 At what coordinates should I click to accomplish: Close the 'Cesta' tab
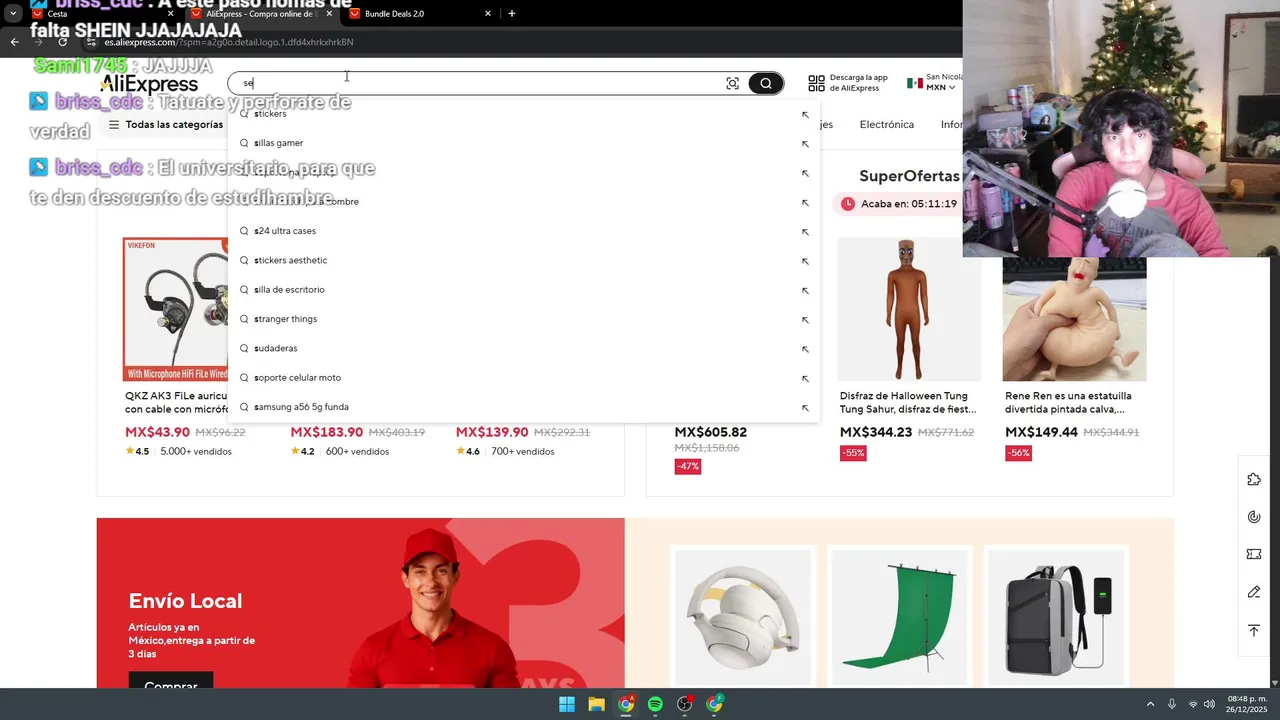tap(171, 14)
